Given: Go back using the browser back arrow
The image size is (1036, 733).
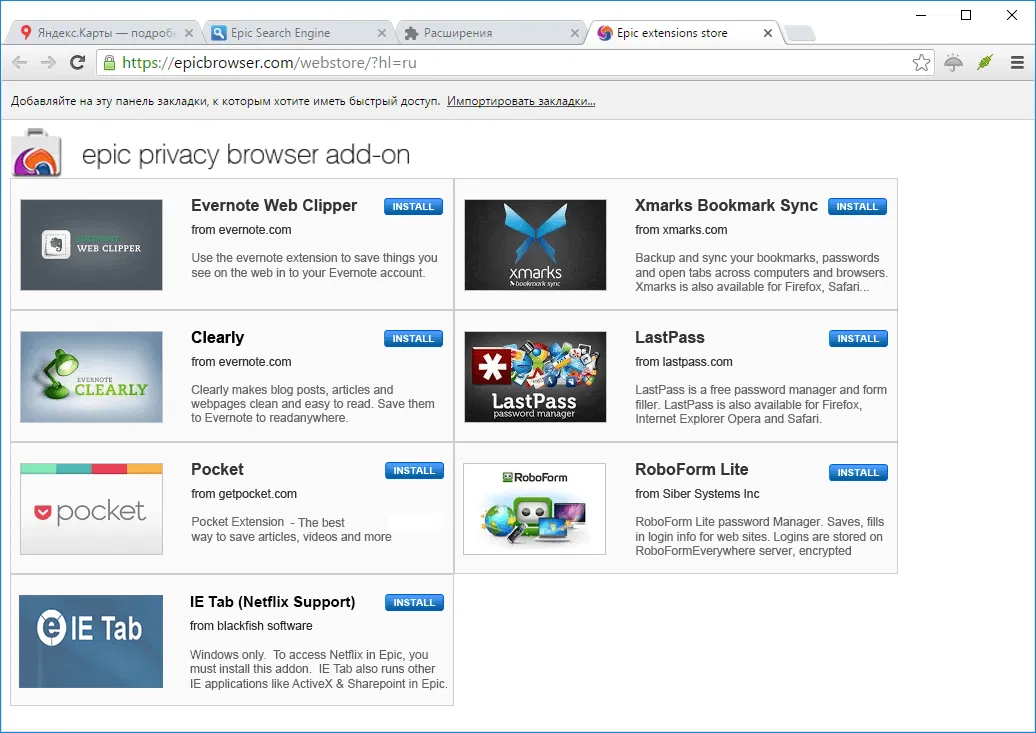Looking at the screenshot, I should click(20, 63).
